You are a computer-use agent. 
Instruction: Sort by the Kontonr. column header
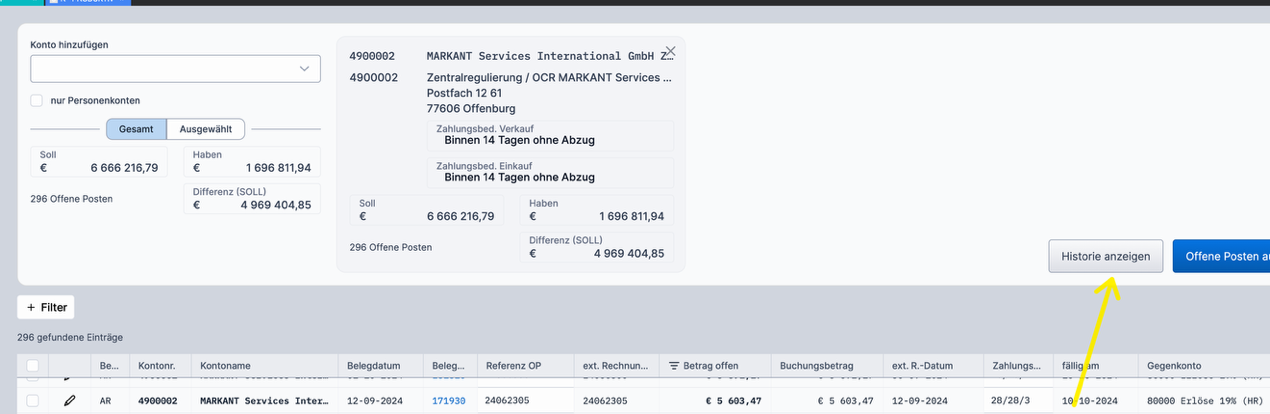(x=156, y=366)
